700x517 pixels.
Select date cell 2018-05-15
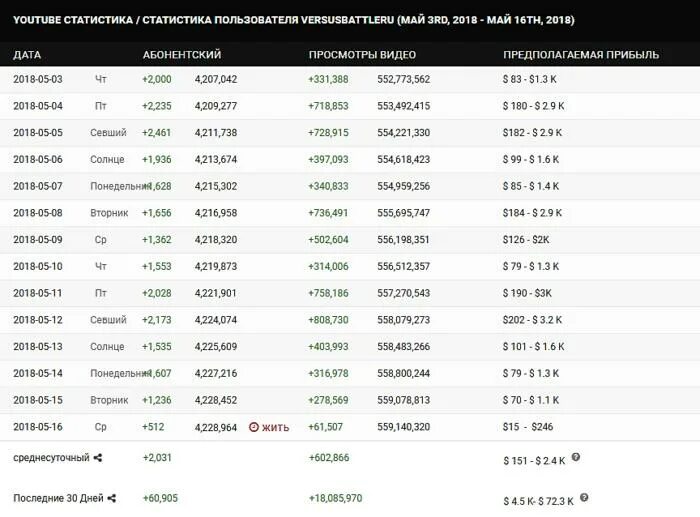point(38,400)
